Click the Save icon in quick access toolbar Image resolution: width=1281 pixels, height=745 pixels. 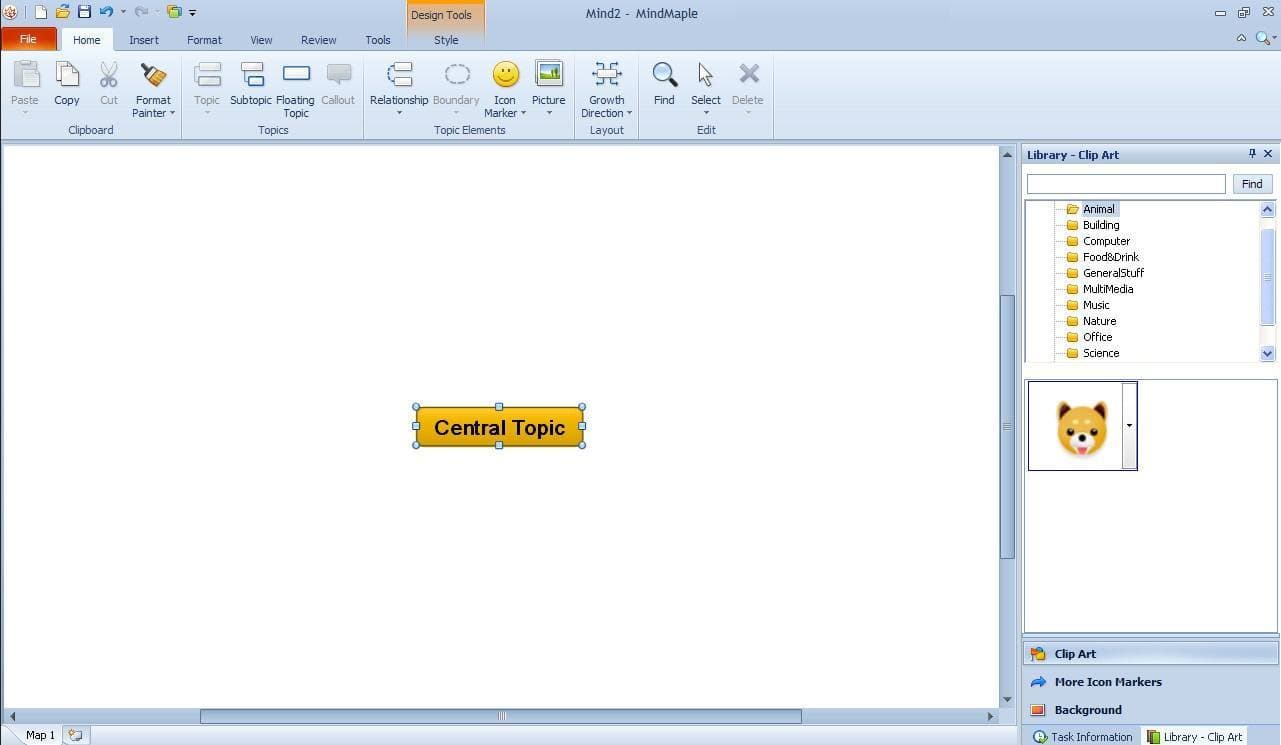84,12
